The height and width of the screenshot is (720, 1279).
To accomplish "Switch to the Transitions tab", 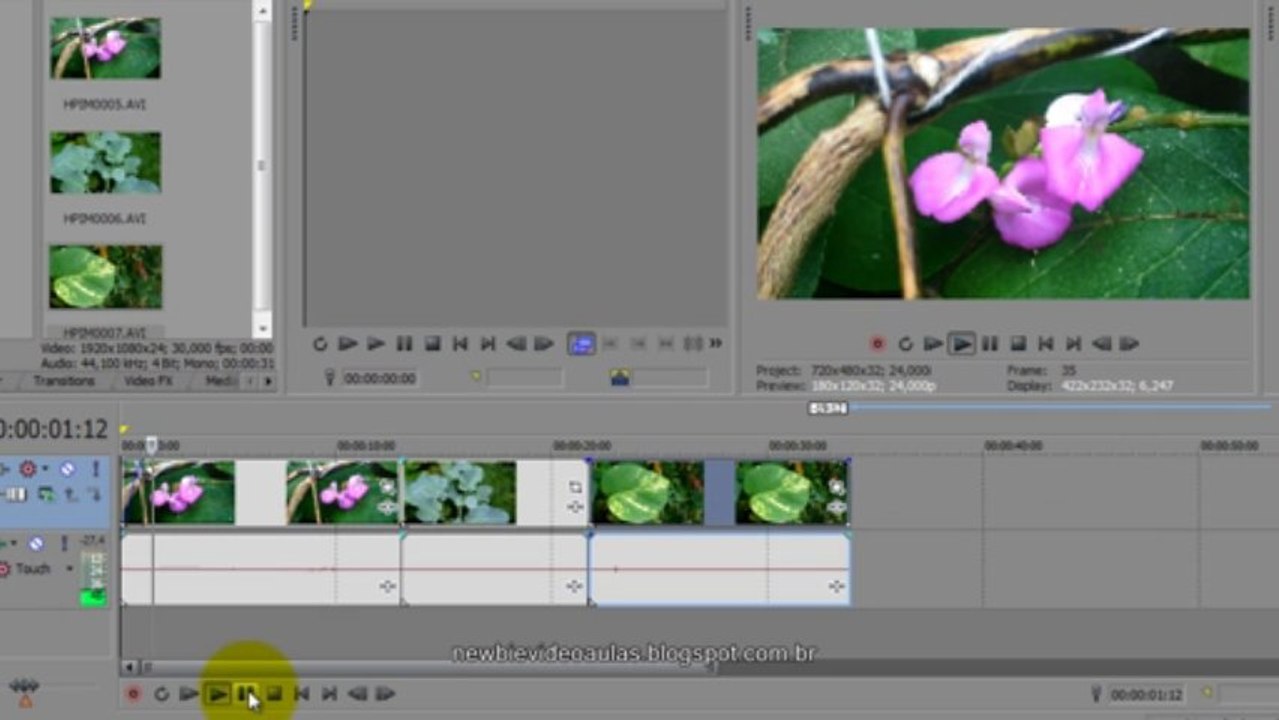I will 64,381.
